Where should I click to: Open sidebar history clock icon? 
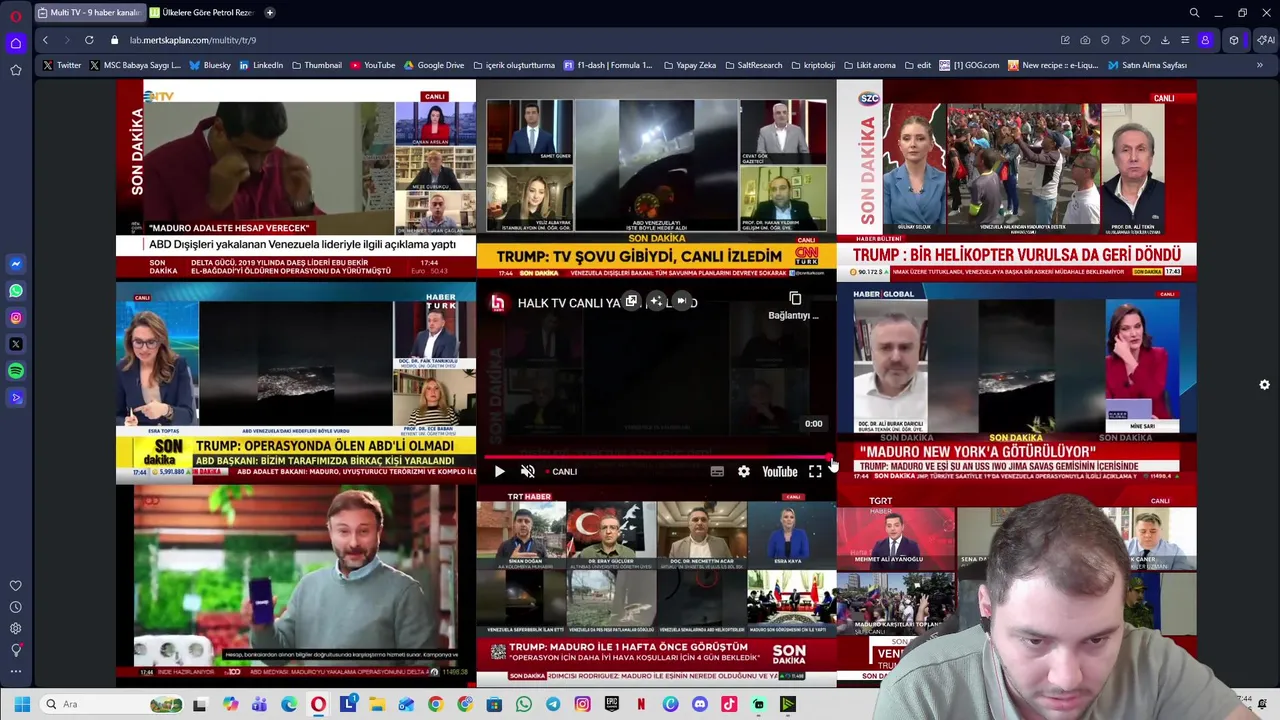(x=15, y=607)
